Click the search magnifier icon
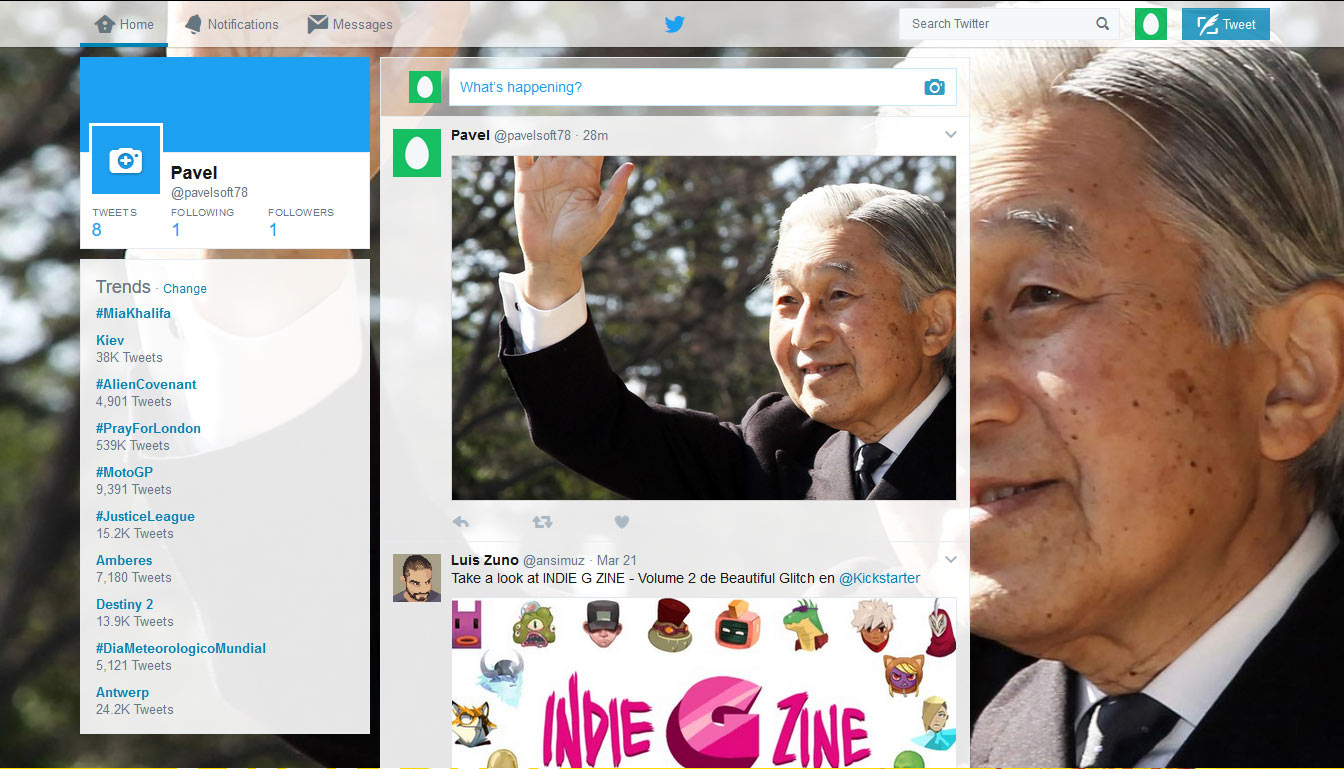Screen dimensions: 1344x769 click(1102, 24)
